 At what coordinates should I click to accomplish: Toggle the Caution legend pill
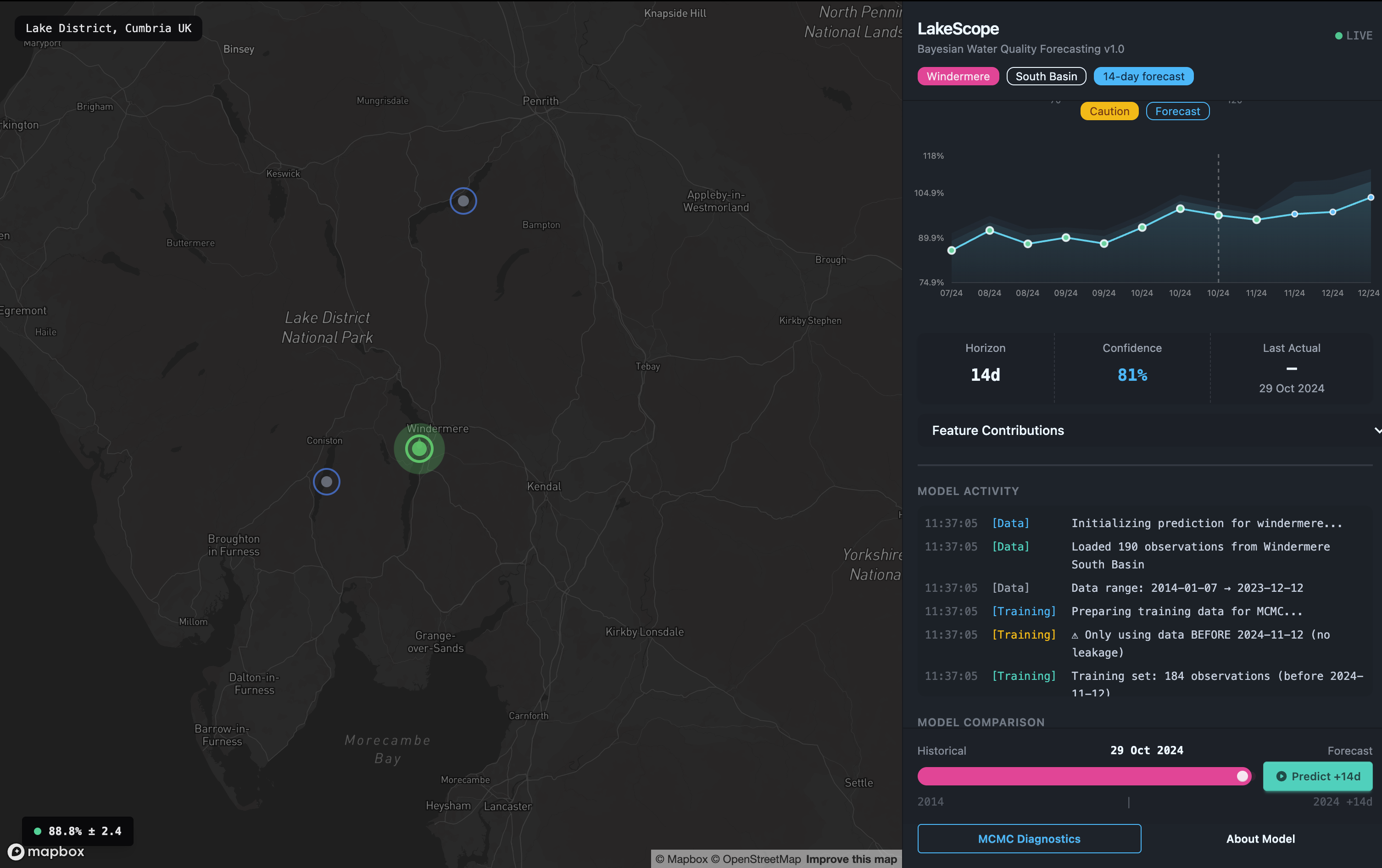point(1109,111)
